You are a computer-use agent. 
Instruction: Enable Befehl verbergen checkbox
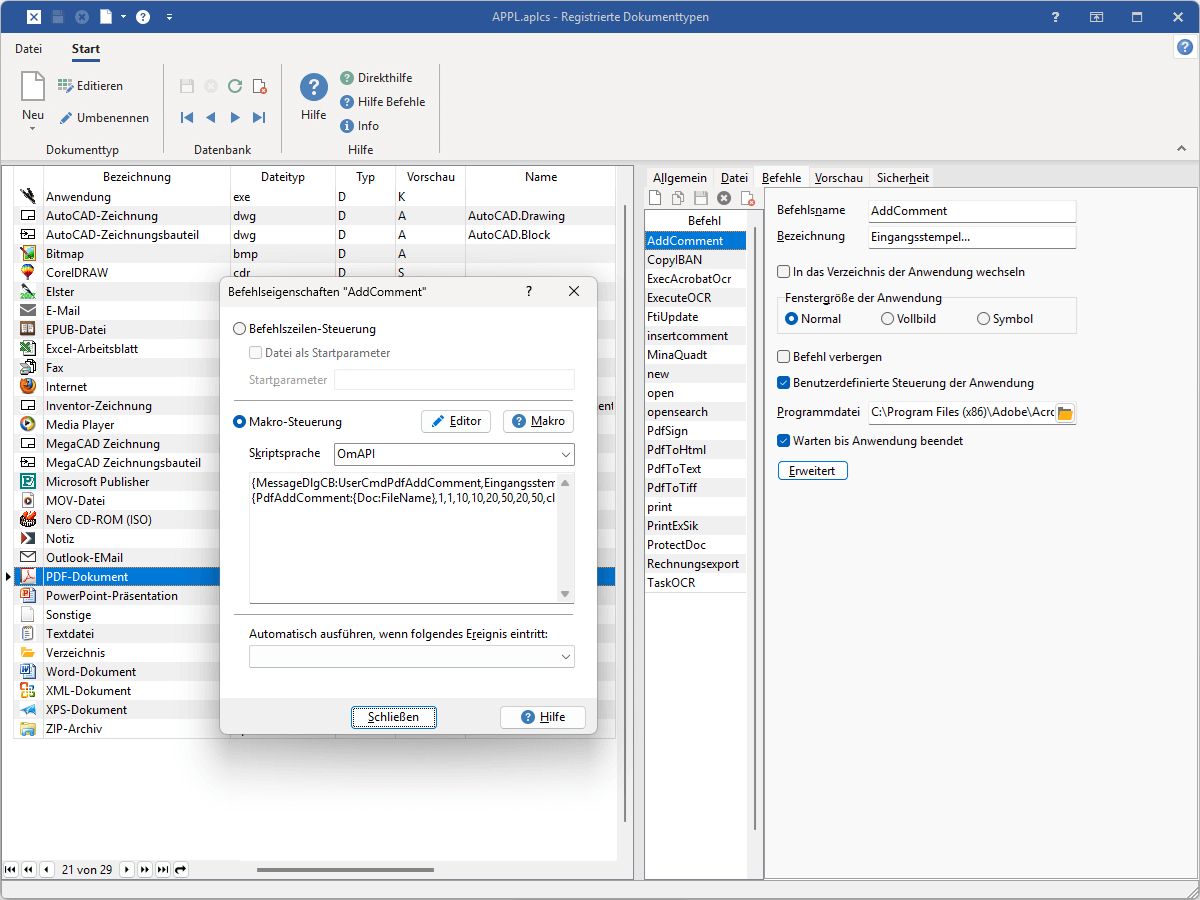pos(784,357)
